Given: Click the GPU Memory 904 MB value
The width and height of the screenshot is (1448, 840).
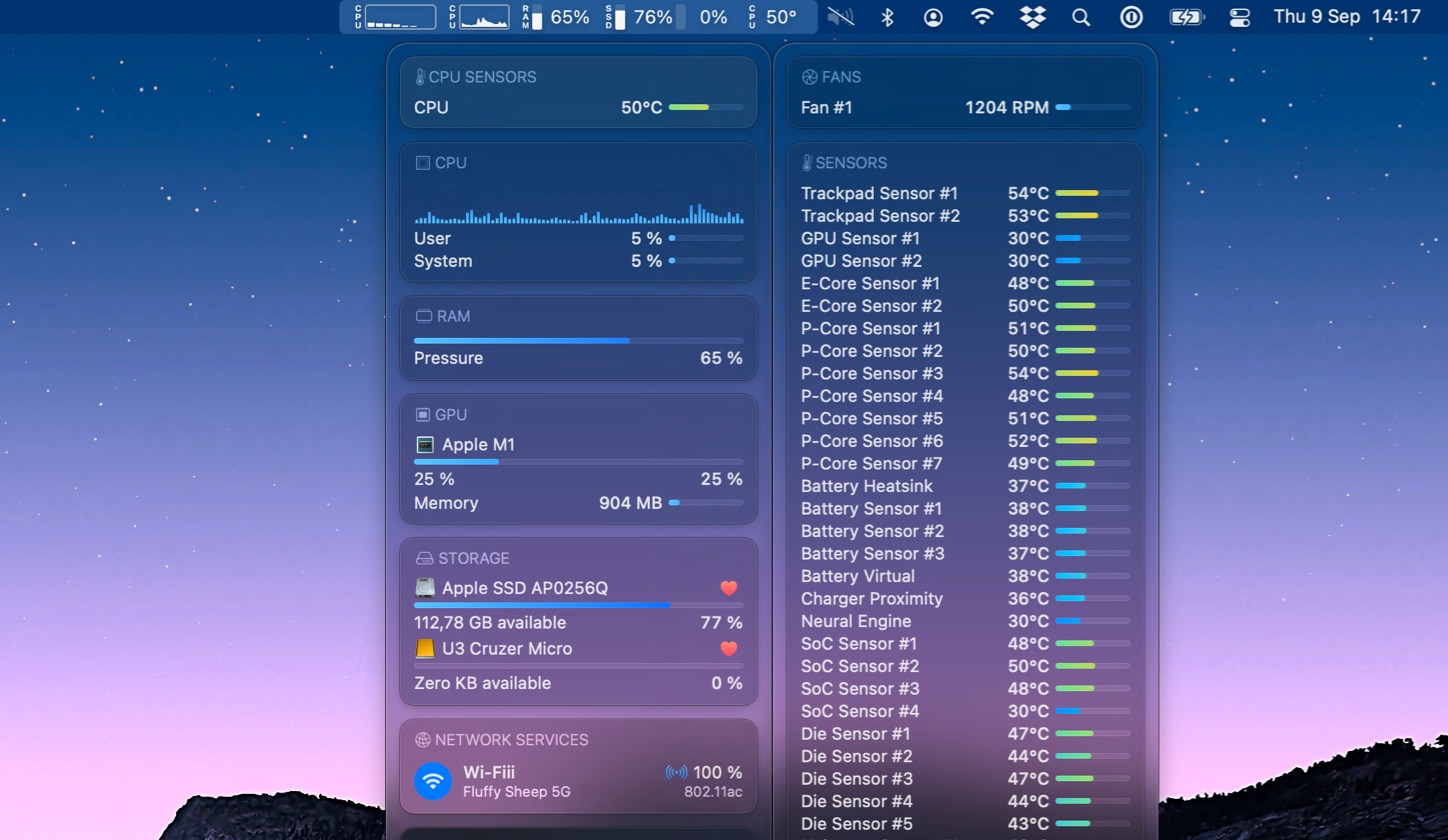Looking at the screenshot, I should [630, 503].
